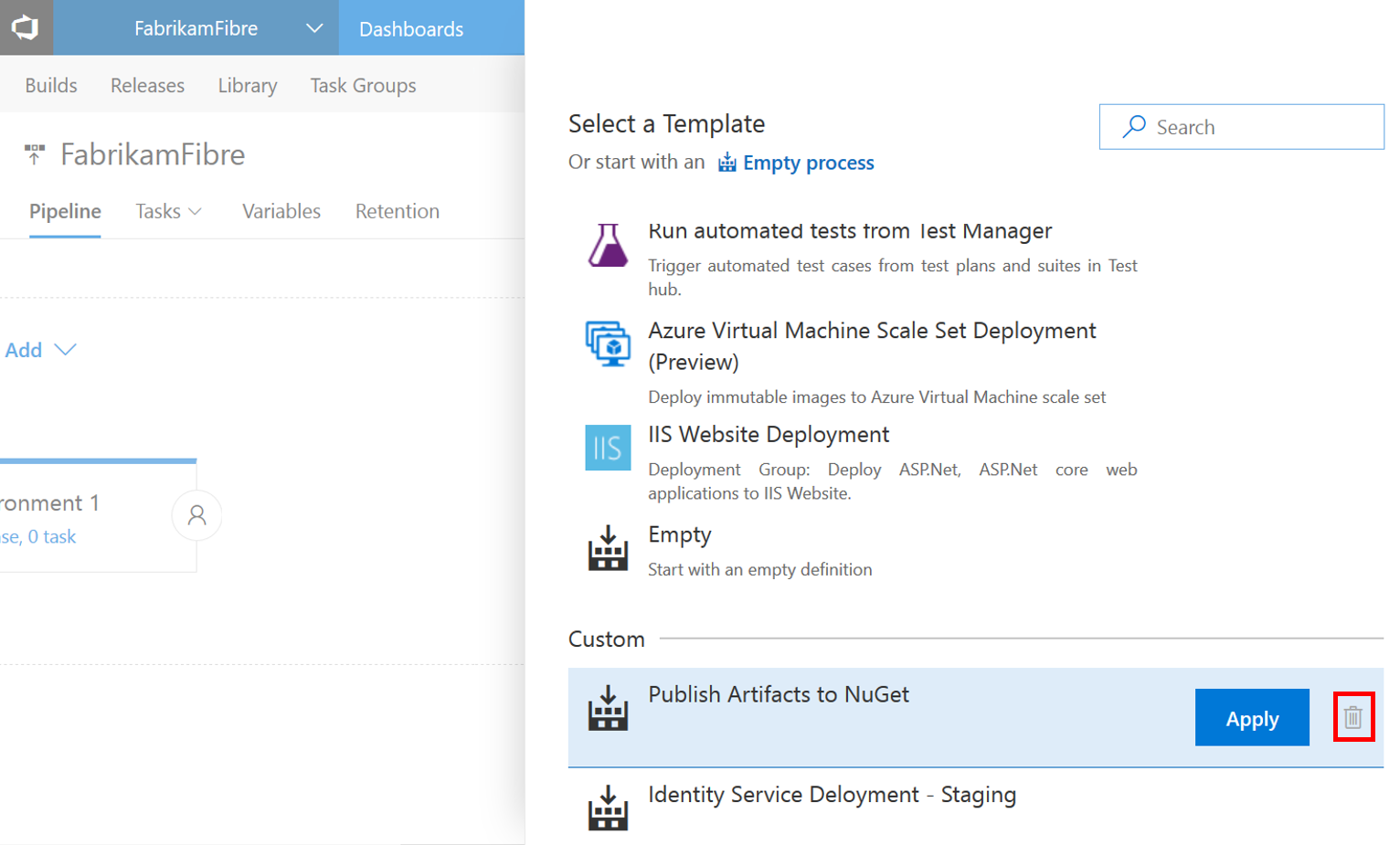
Task: Start with the Empty process link
Action: (808, 163)
